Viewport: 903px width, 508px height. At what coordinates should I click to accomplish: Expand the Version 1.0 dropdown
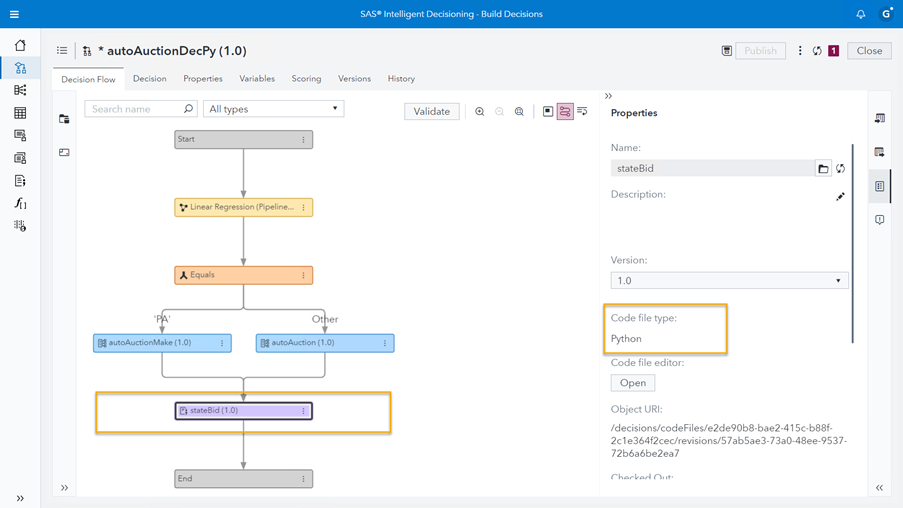tap(729, 281)
